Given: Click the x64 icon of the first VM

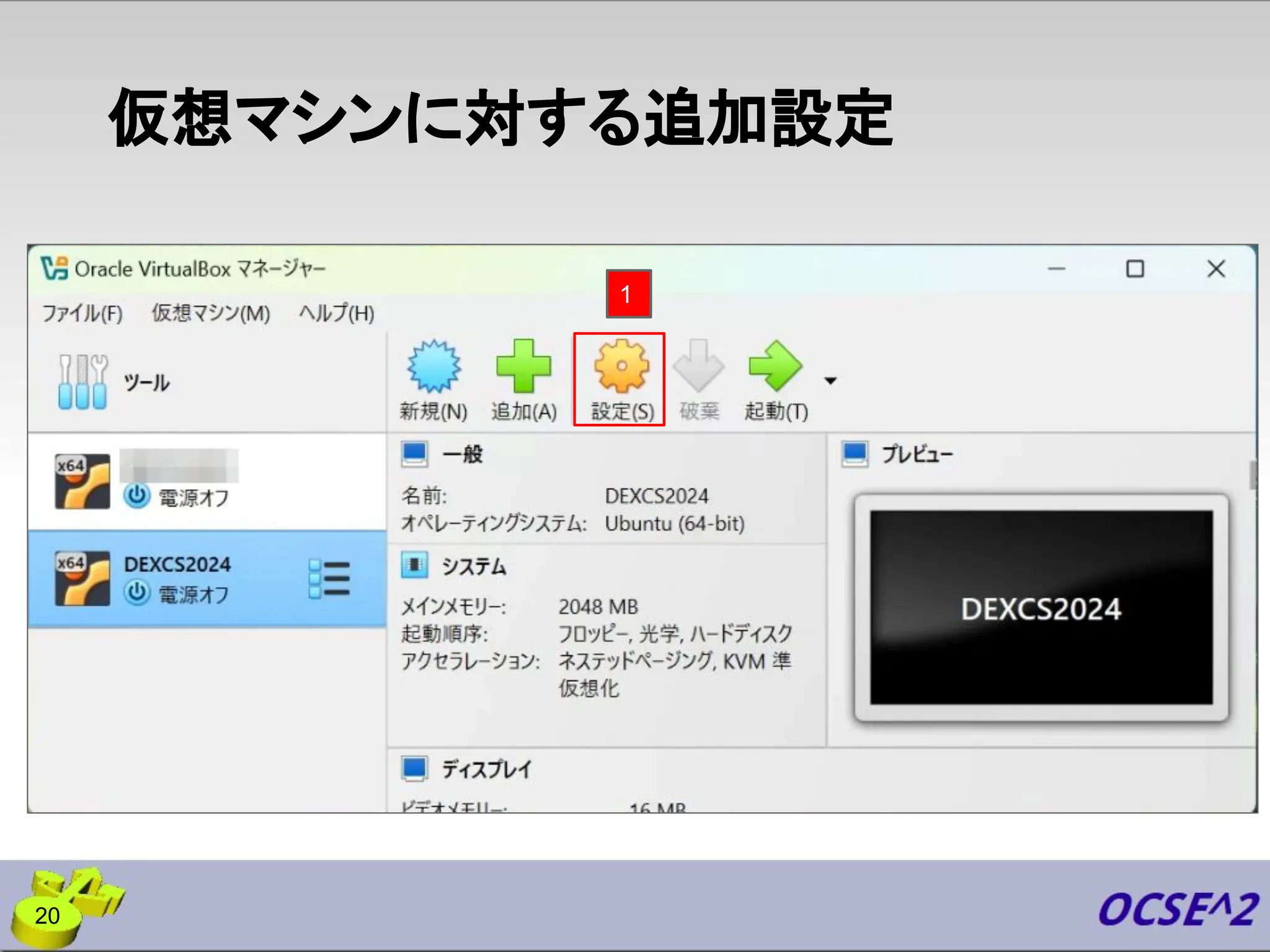Looking at the screenshot, I should tap(82, 482).
